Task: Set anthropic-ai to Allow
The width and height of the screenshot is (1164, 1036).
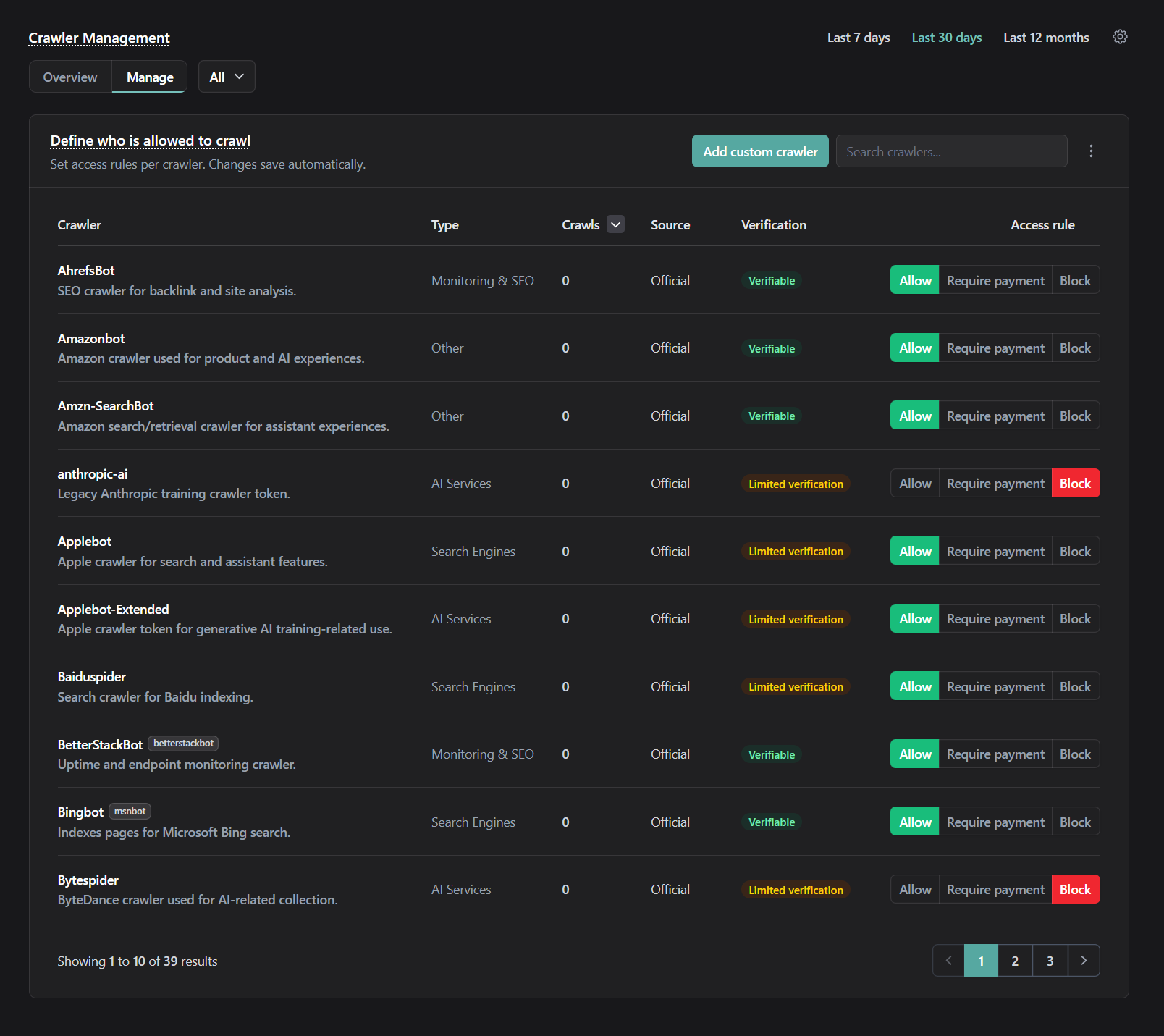Action: pos(915,484)
